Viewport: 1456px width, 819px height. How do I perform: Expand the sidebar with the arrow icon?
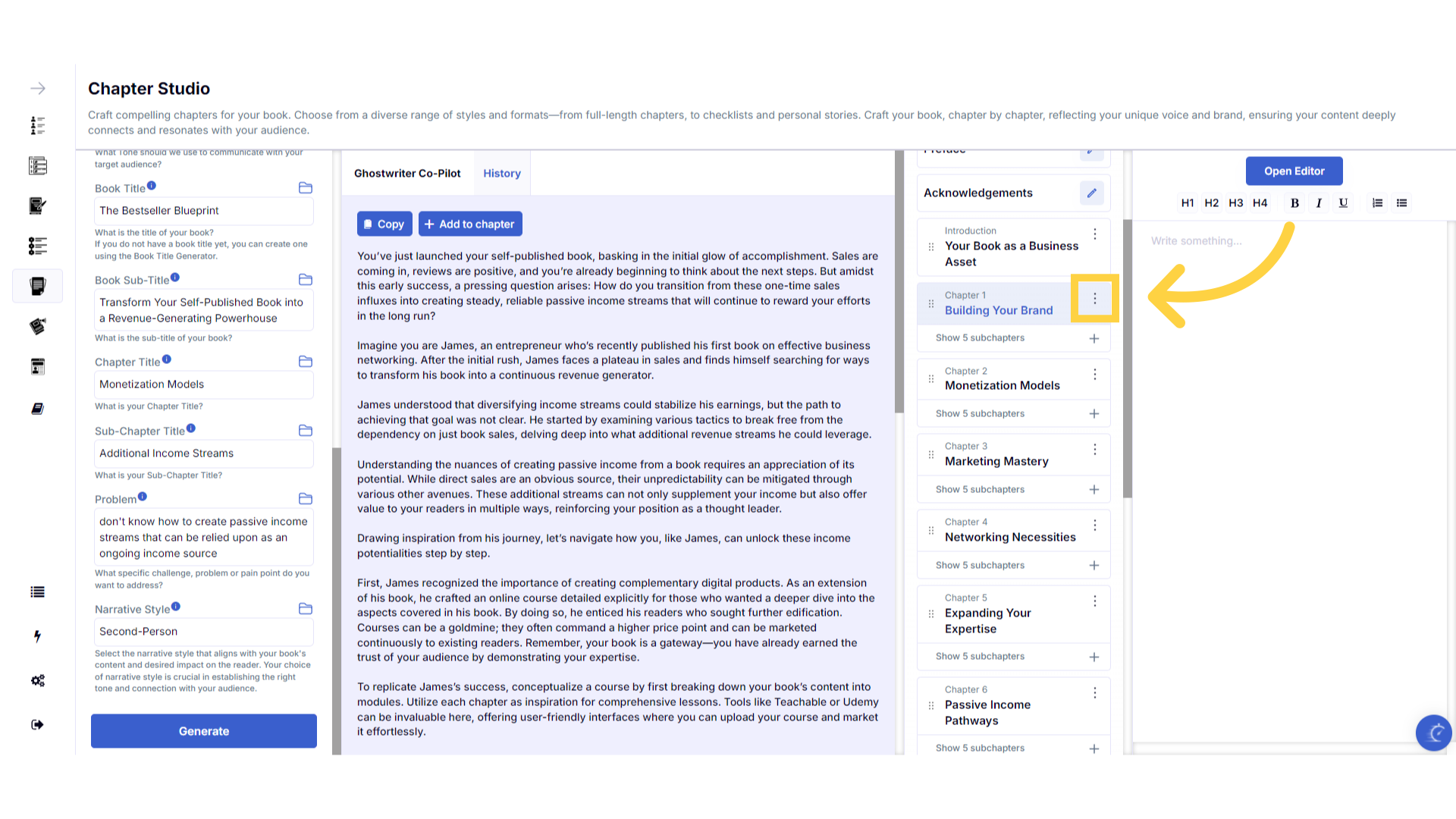38,89
